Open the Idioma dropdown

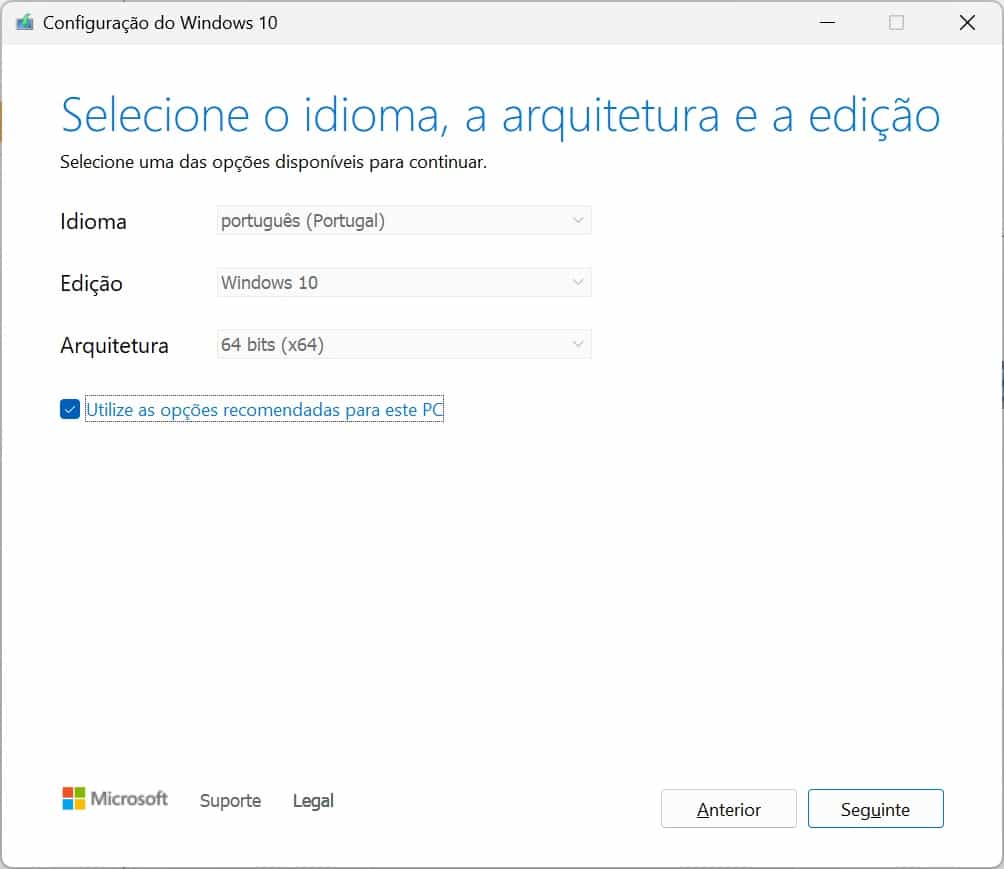[403, 220]
